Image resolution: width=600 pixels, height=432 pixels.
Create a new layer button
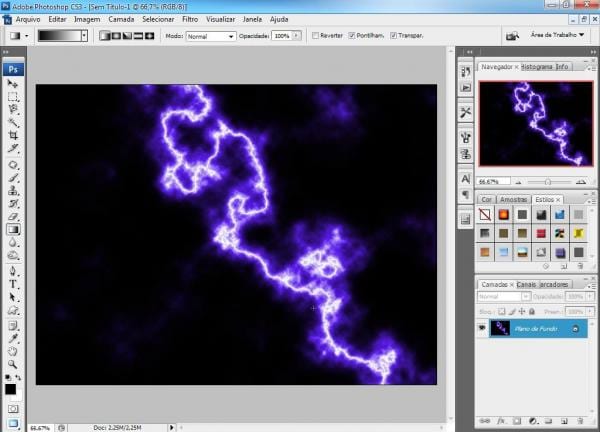pyautogui.click(x=564, y=421)
